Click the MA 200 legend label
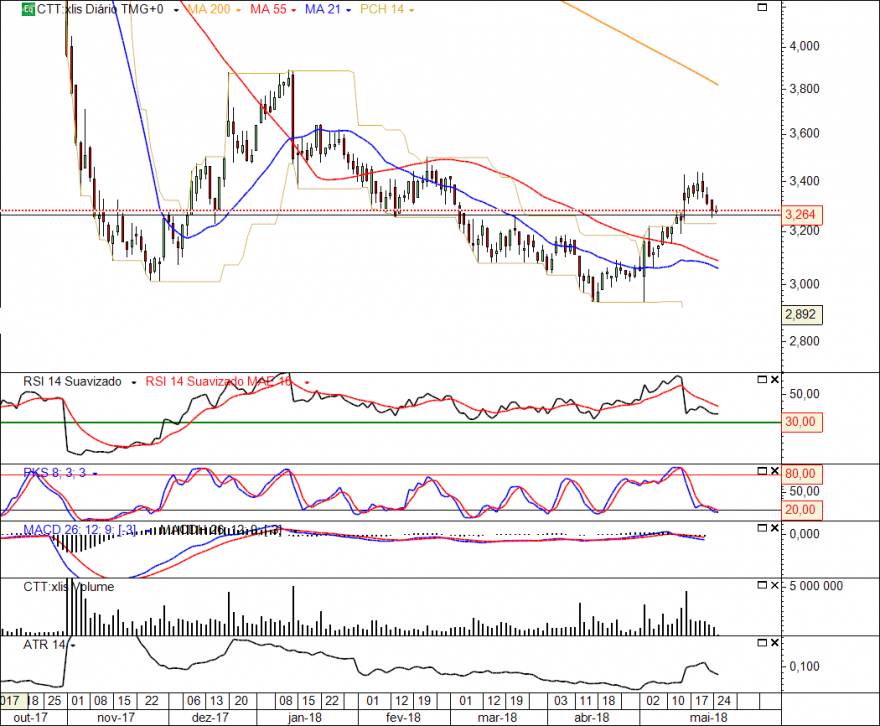This screenshot has height=726, width=880. (208, 10)
